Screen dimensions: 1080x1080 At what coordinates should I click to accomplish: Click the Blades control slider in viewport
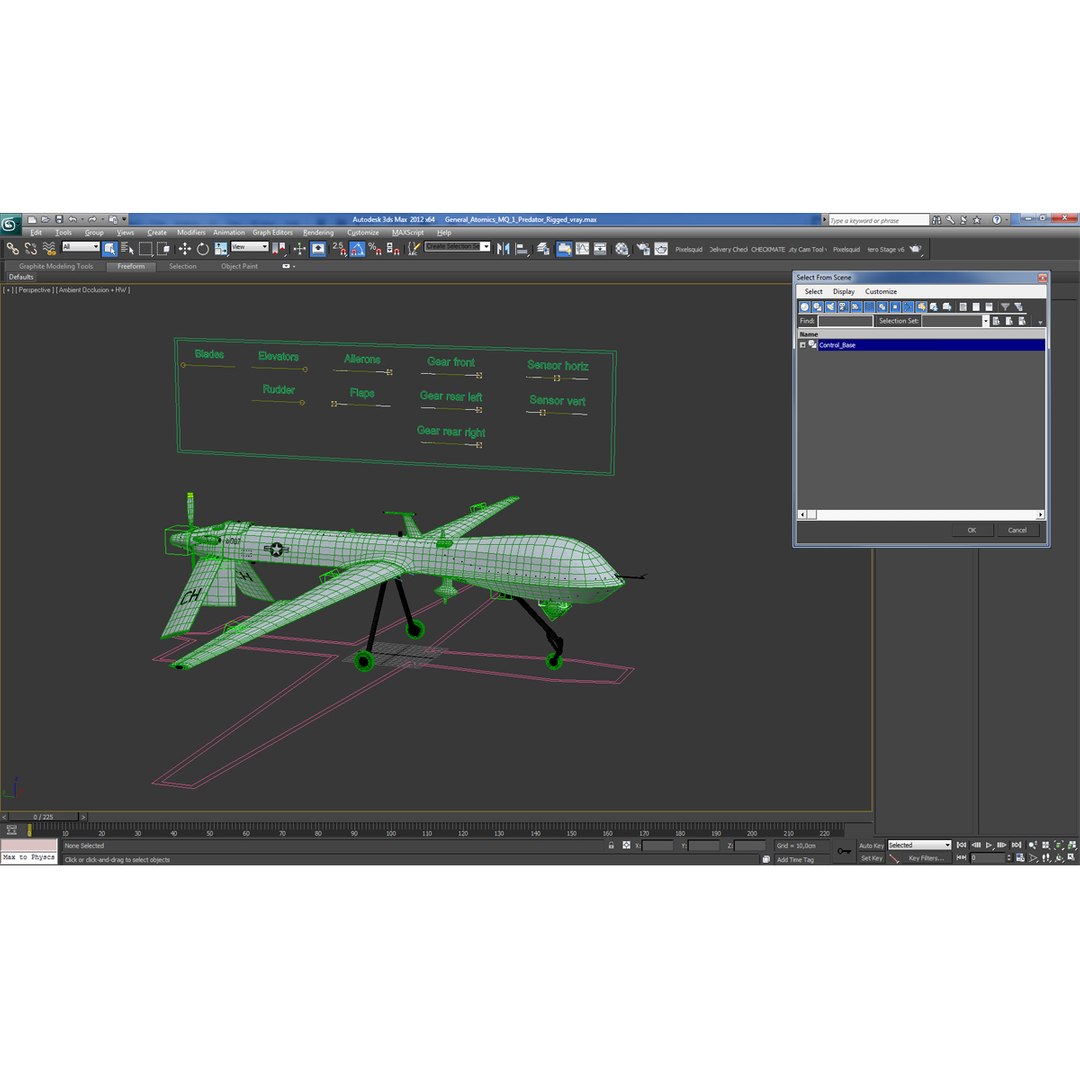(x=207, y=366)
